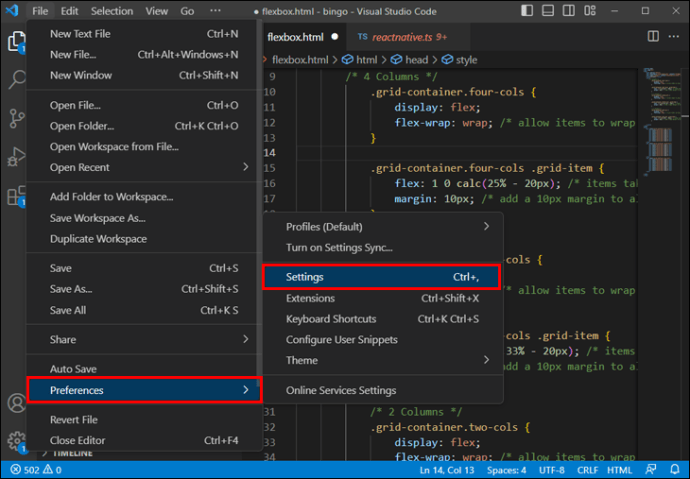
Task: Toggle Auto Save in the File menu
Action: [73, 368]
